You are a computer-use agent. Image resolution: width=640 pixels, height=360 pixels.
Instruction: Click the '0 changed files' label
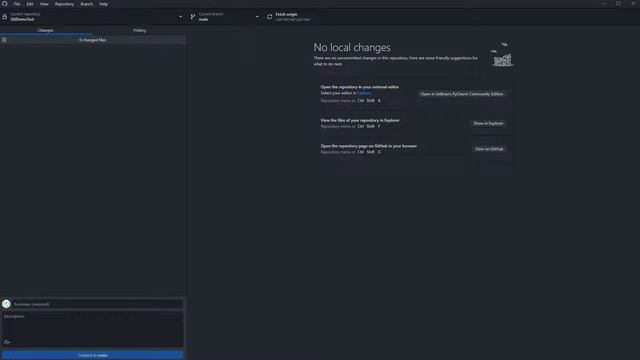[93, 40]
